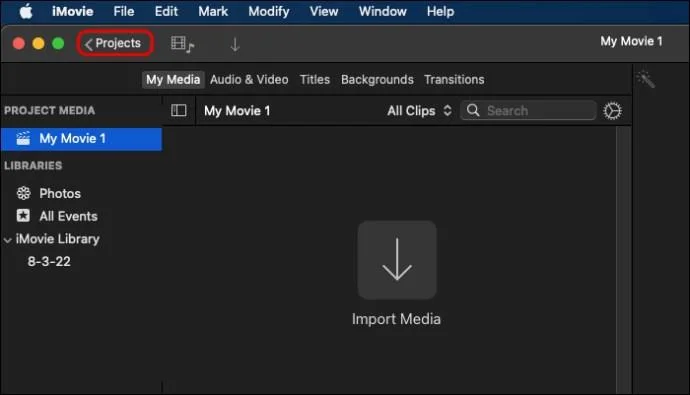Click the import down-arrow toolbar icon

point(235,44)
